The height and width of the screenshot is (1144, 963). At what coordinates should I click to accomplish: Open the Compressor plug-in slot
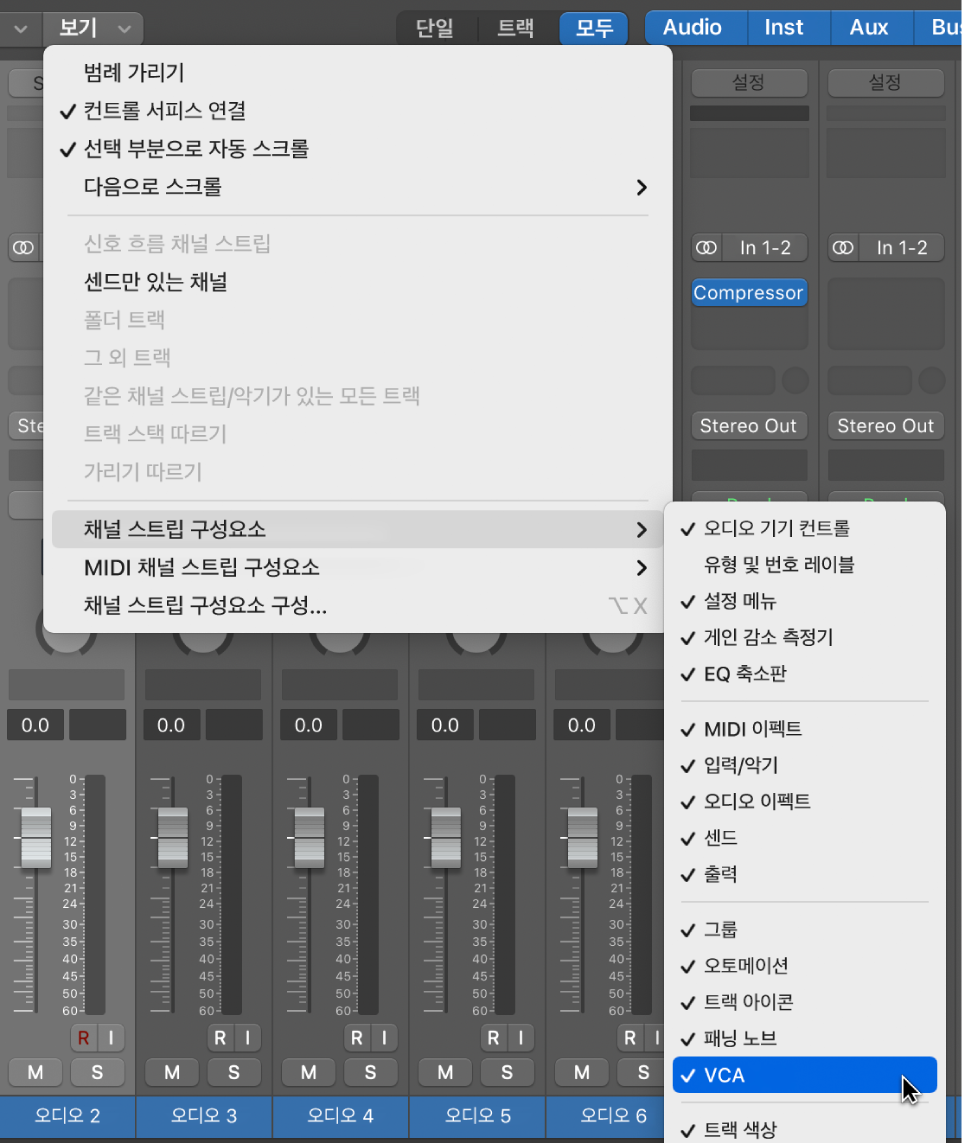(x=749, y=293)
